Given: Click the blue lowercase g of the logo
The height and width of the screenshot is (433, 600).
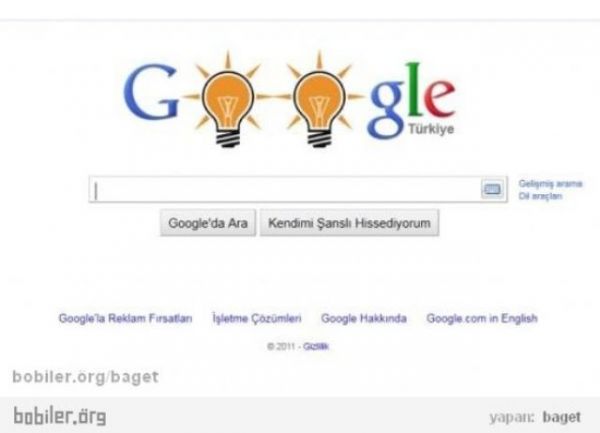Looking at the screenshot, I should 386,109.
